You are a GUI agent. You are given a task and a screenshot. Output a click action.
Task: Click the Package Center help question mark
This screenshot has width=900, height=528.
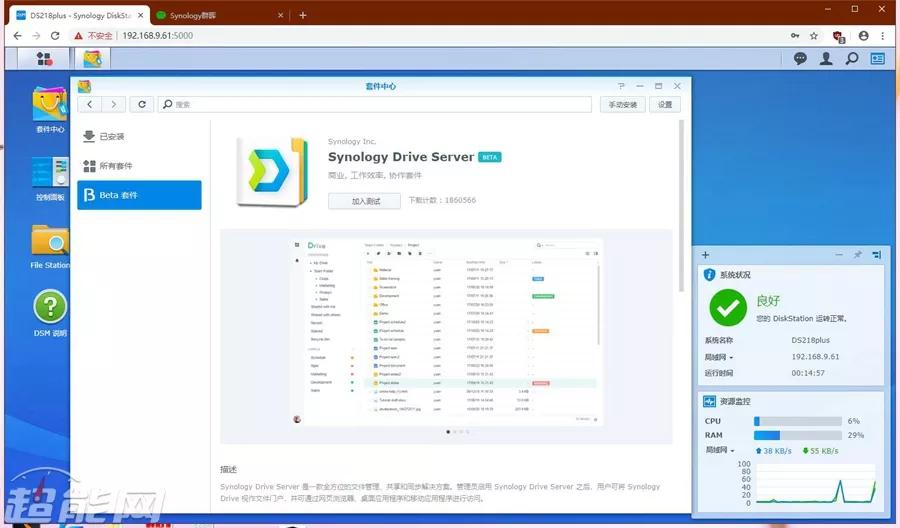[x=621, y=86]
